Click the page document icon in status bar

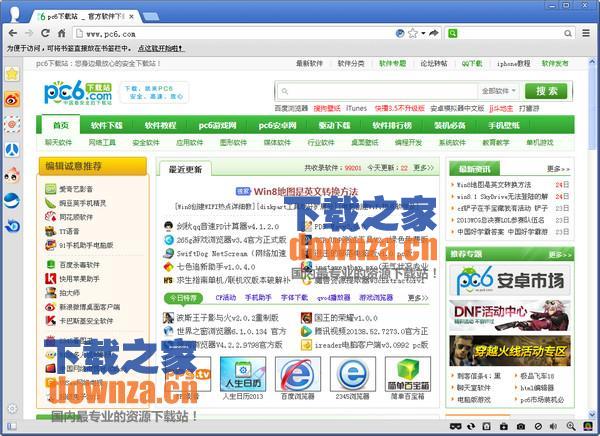pos(486,426)
